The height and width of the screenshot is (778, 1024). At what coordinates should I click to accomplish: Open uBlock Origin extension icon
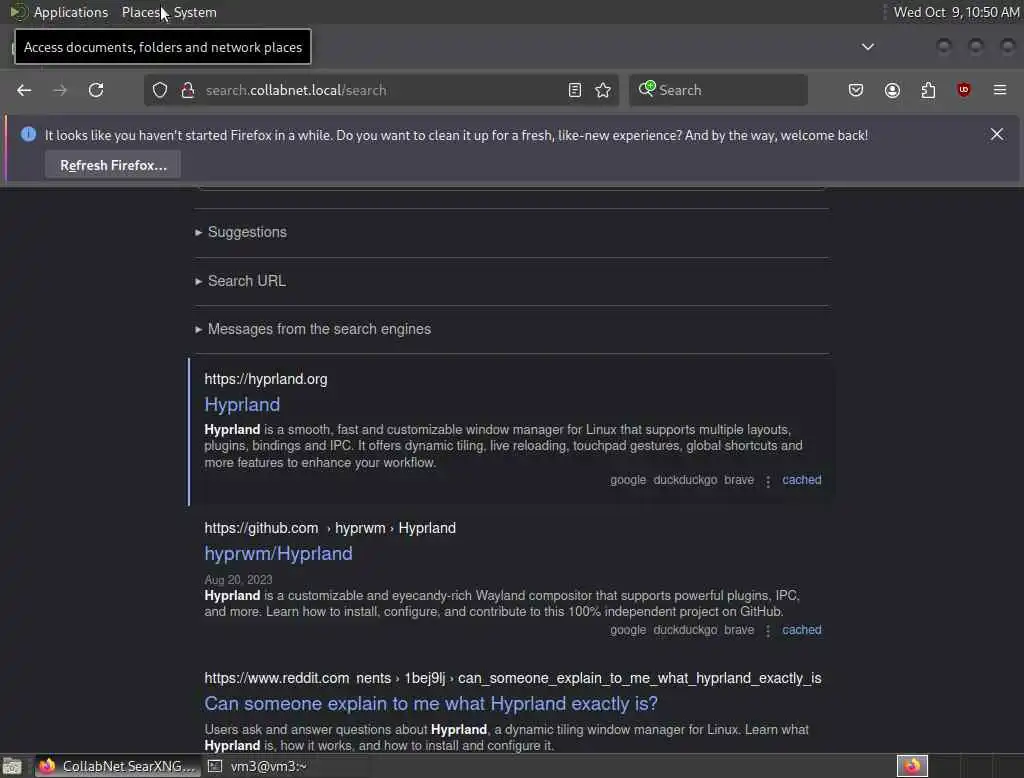(x=964, y=90)
